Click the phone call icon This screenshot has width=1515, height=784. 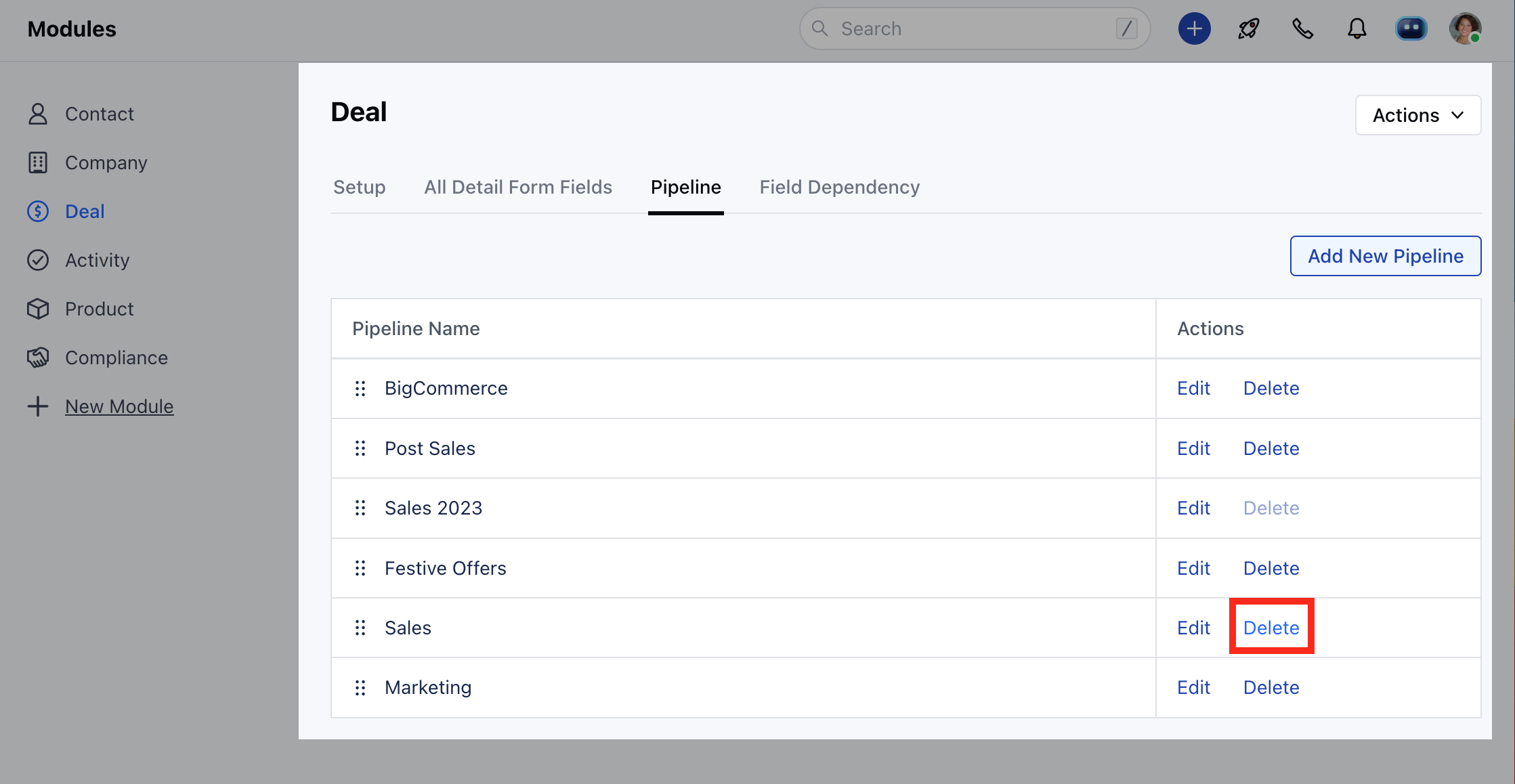coord(1302,28)
